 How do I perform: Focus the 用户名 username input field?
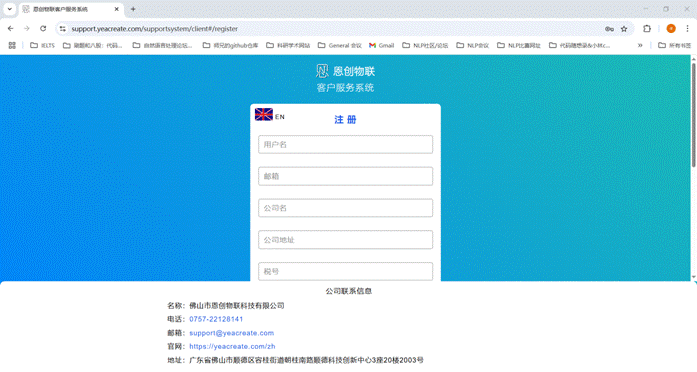(x=345, y=144)
